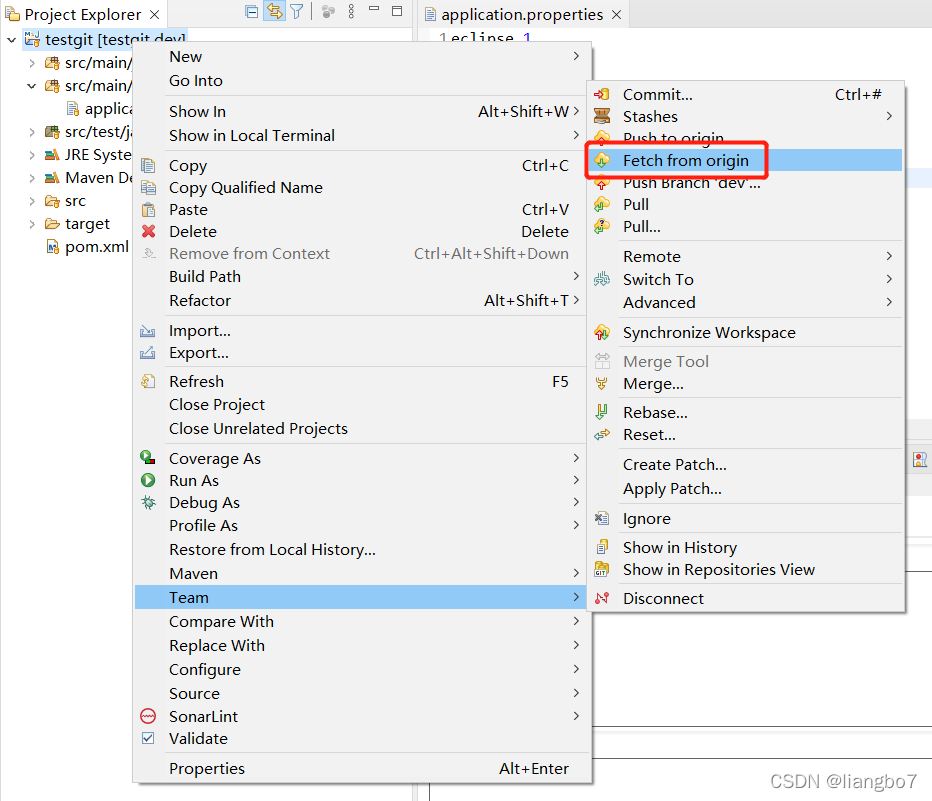Click the Commit icon in the Team submenu
This screenshot has height=801, width=932.
[x=601, y=94]
